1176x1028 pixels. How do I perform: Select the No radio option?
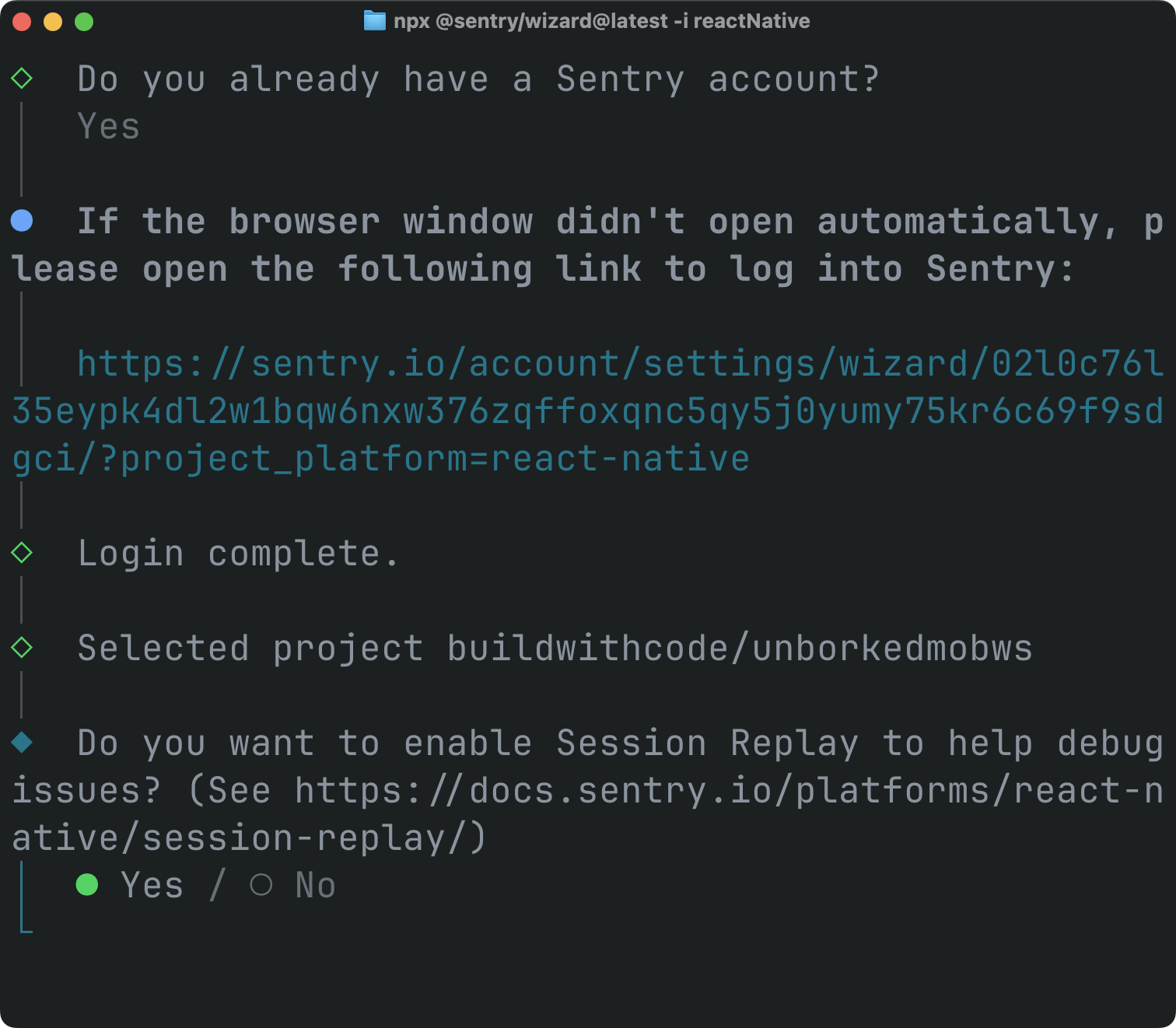coord(293,885)
